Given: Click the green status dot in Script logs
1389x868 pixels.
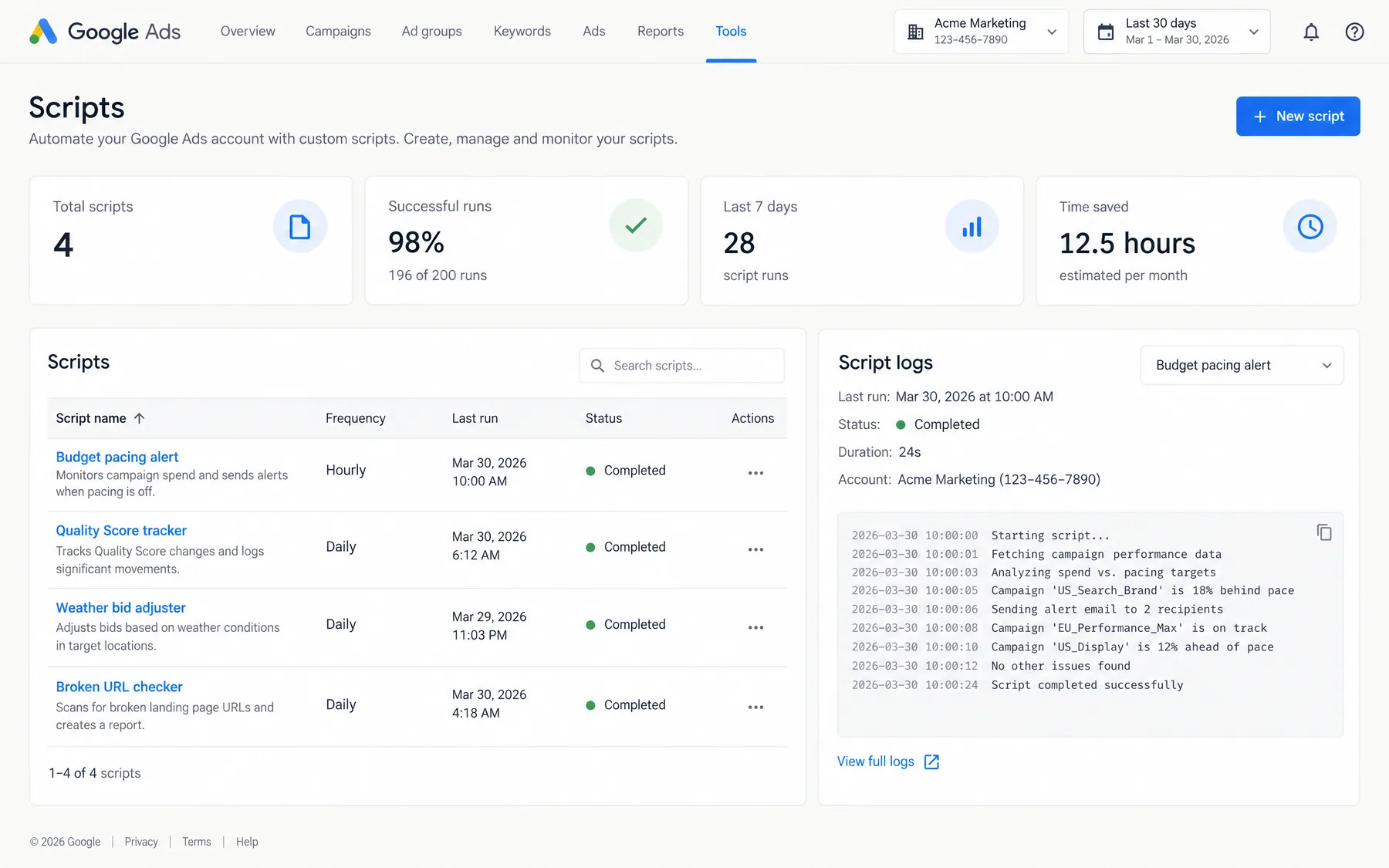Looking at the screenshot, I should coord(901,424).
